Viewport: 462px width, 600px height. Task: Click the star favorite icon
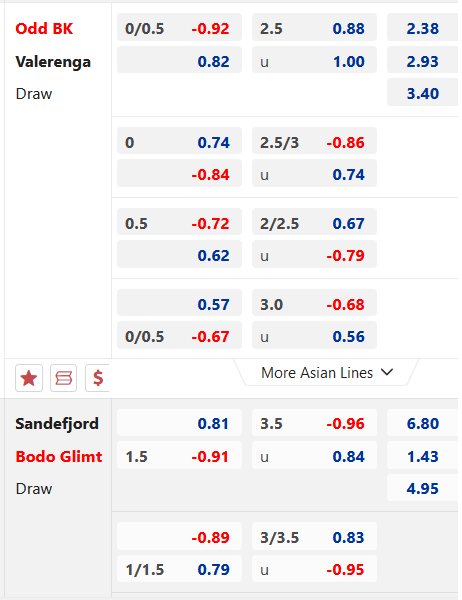click(29, 378)
